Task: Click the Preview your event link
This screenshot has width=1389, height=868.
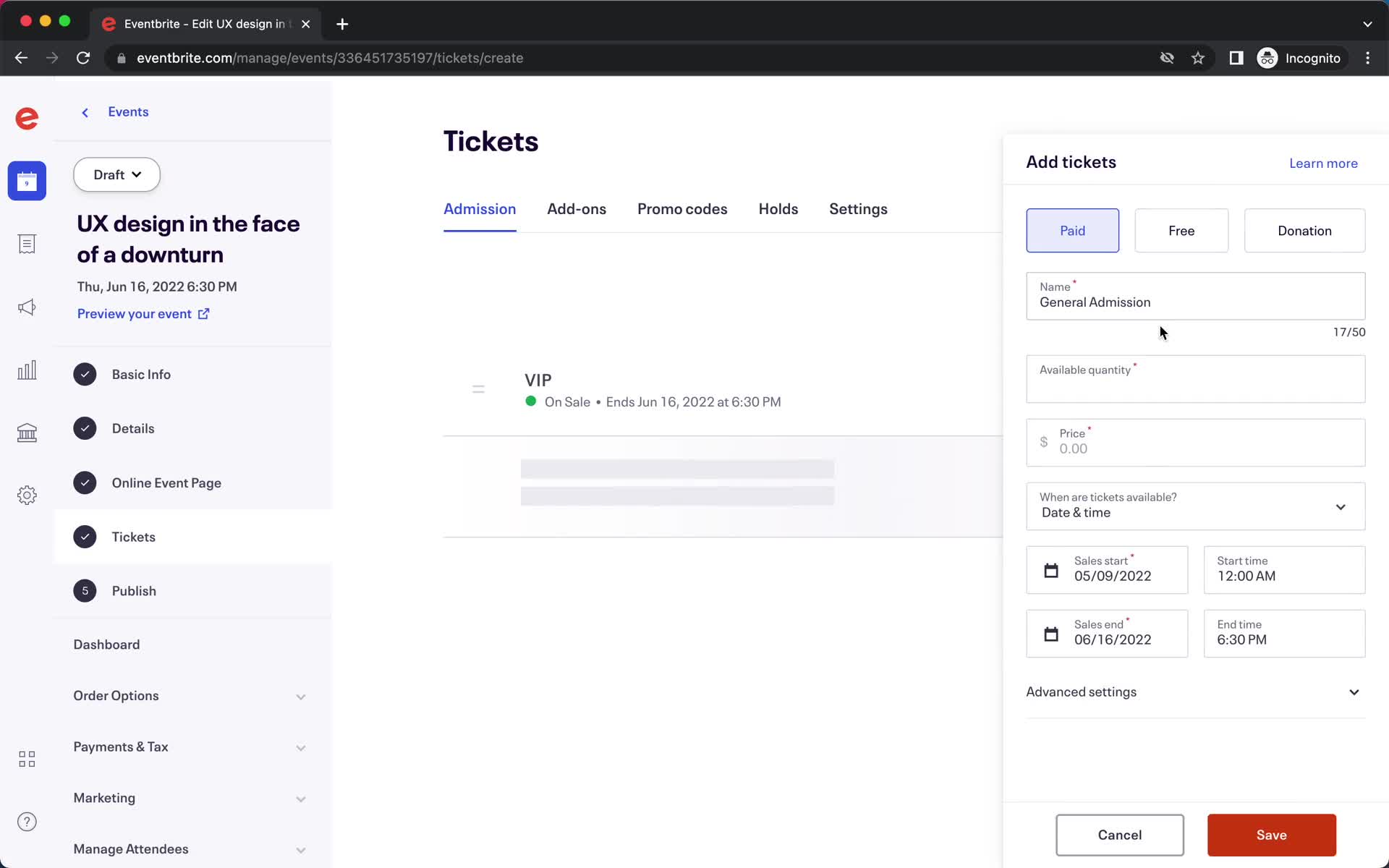Action: click(x=145, y=314)
